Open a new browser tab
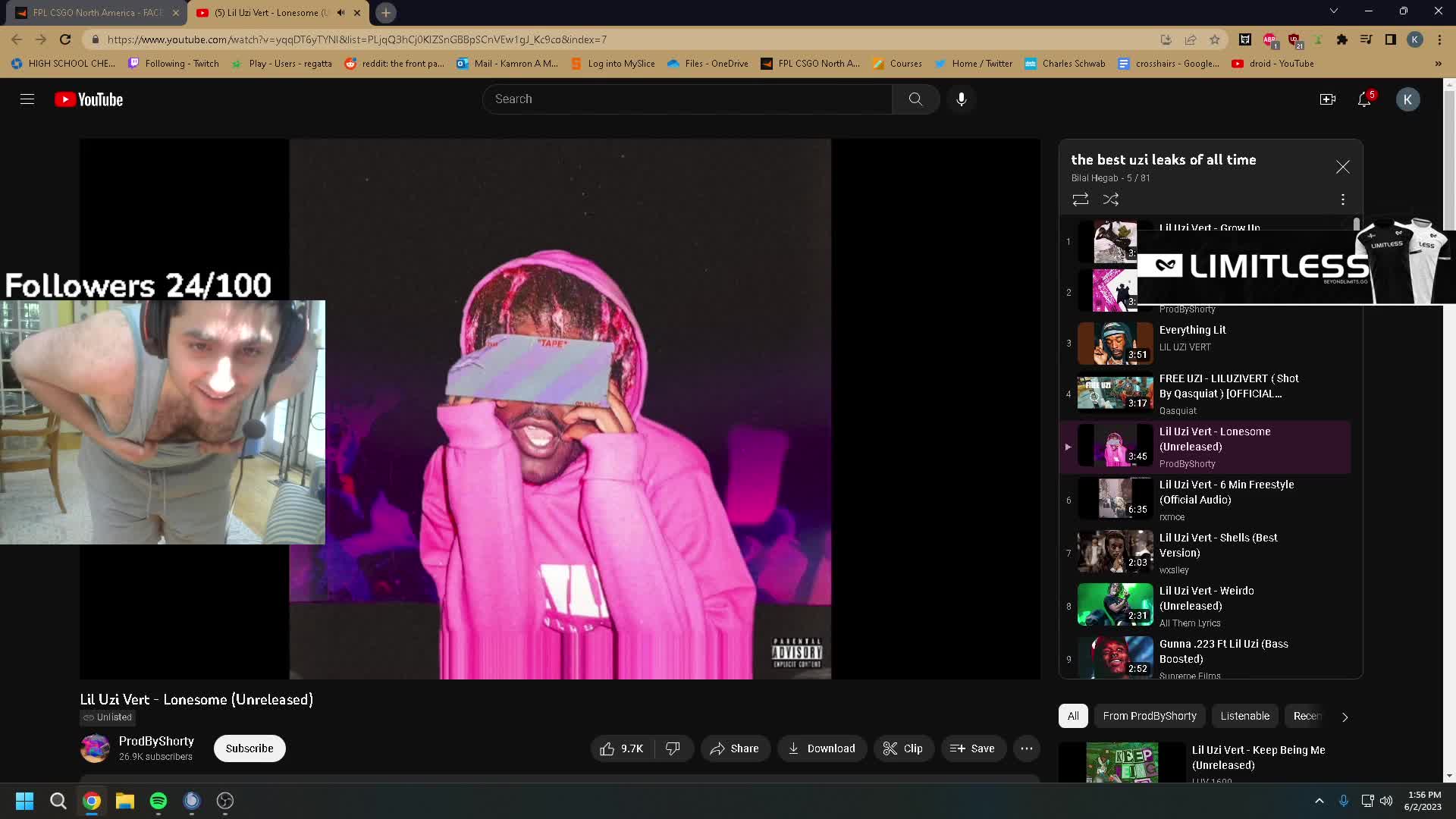The width and height of the screenshot is (1456, 819). click(385, 13)
